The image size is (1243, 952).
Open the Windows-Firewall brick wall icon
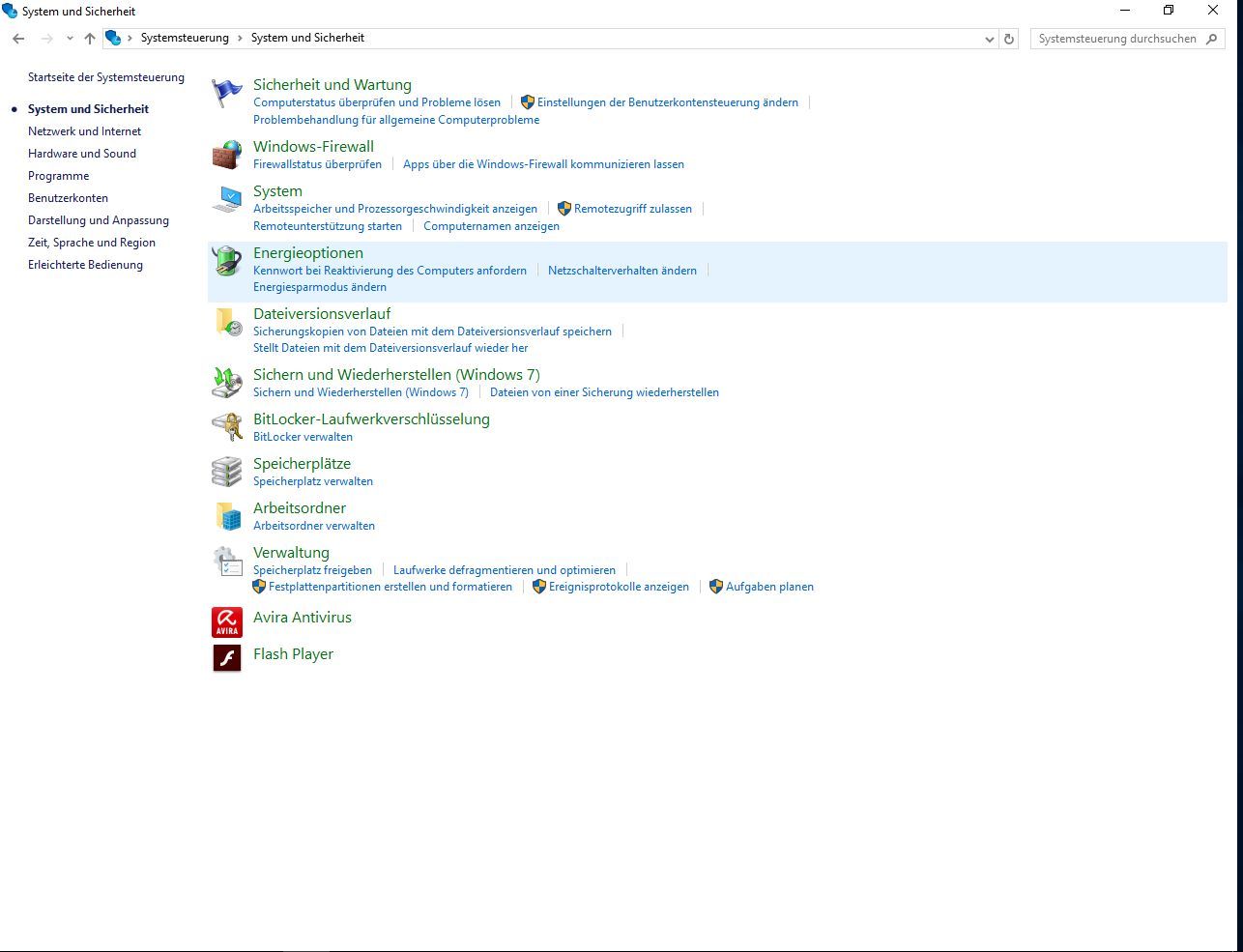[x=227, y=155]
